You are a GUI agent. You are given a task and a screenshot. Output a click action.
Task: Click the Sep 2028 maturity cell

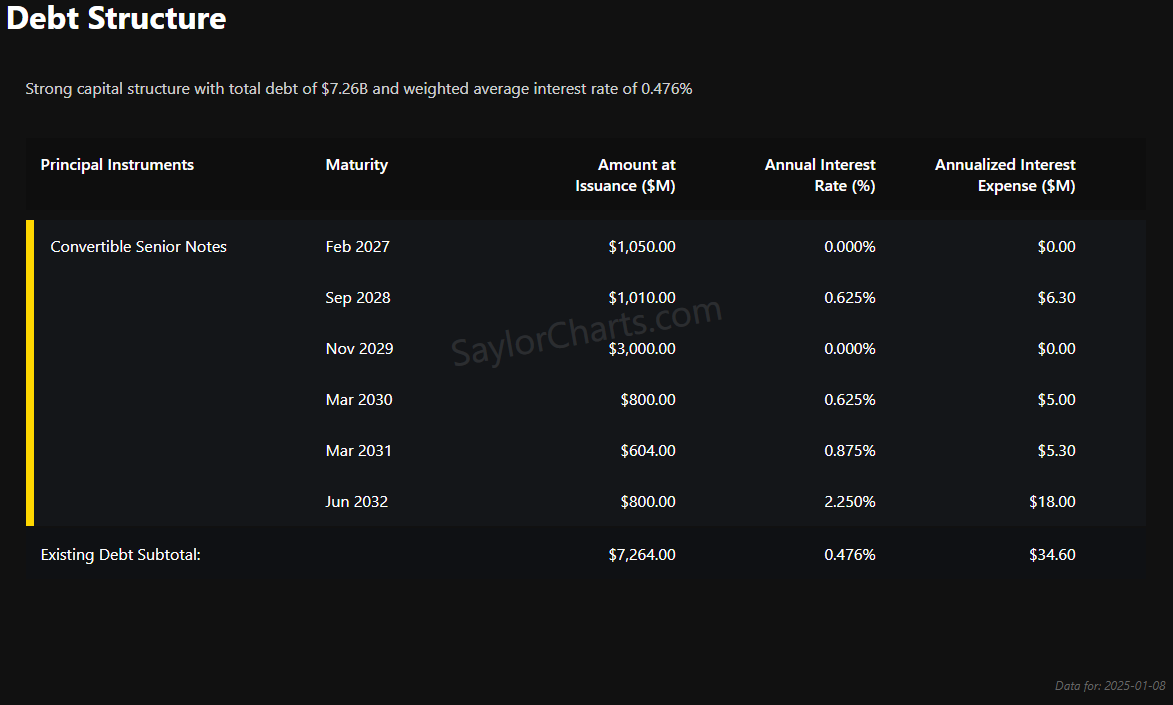(358, 298)
